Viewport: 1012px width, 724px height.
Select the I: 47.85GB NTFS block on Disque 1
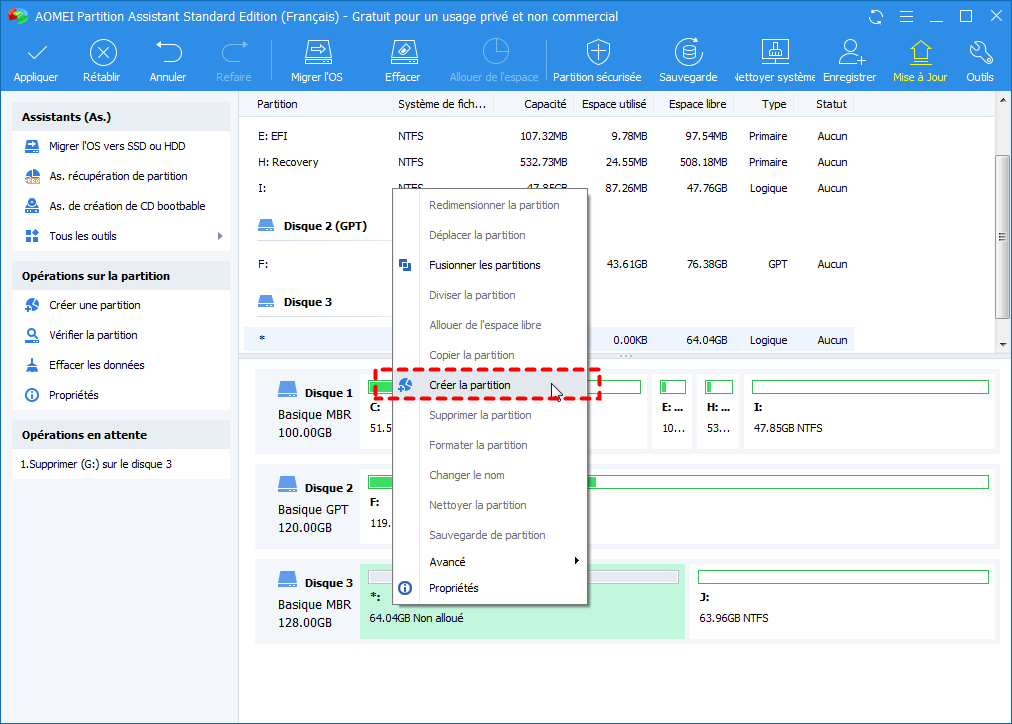[870, 410]
